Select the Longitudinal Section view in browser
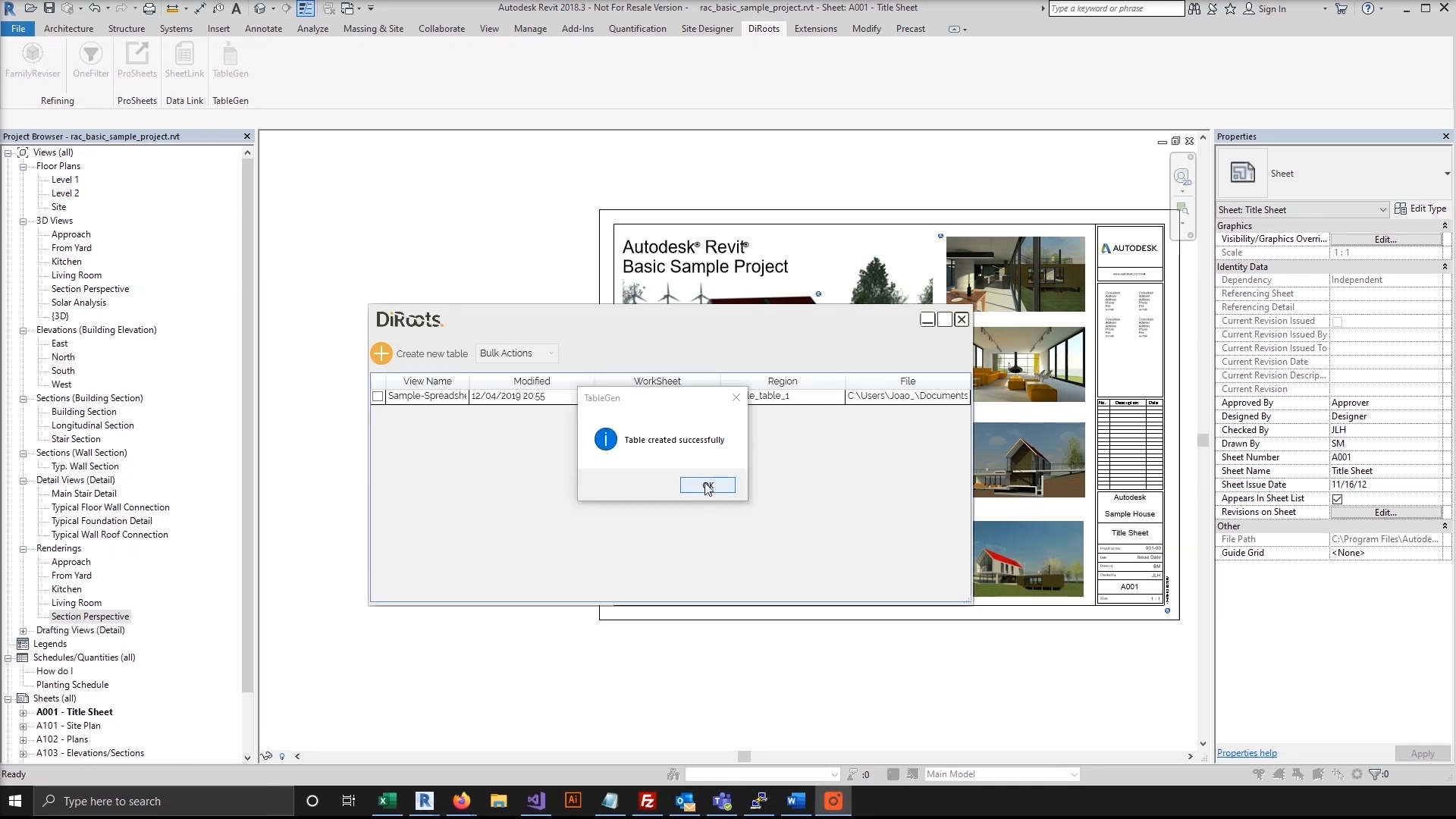The image size is (1456, 819). tap(93, 425)
